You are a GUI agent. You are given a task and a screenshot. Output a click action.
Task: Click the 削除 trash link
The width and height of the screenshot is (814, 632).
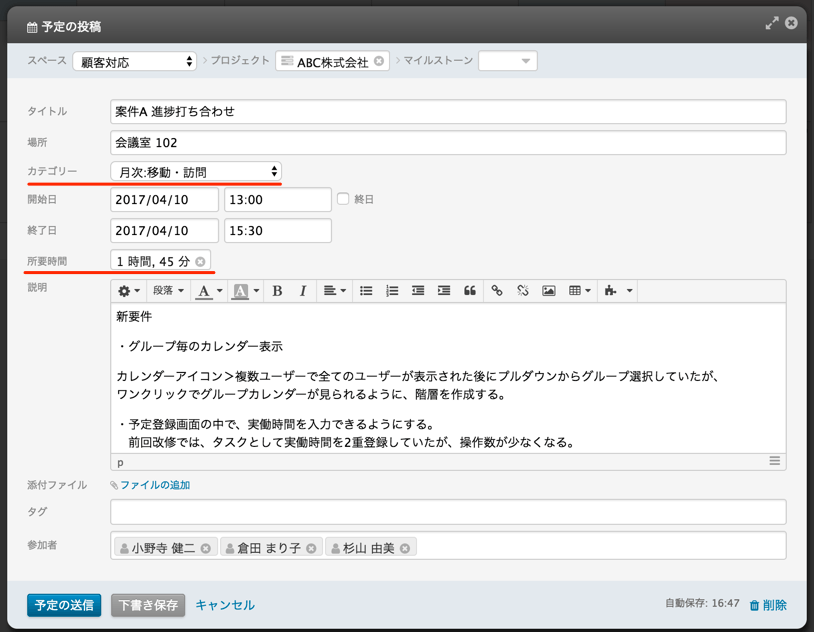768,605
